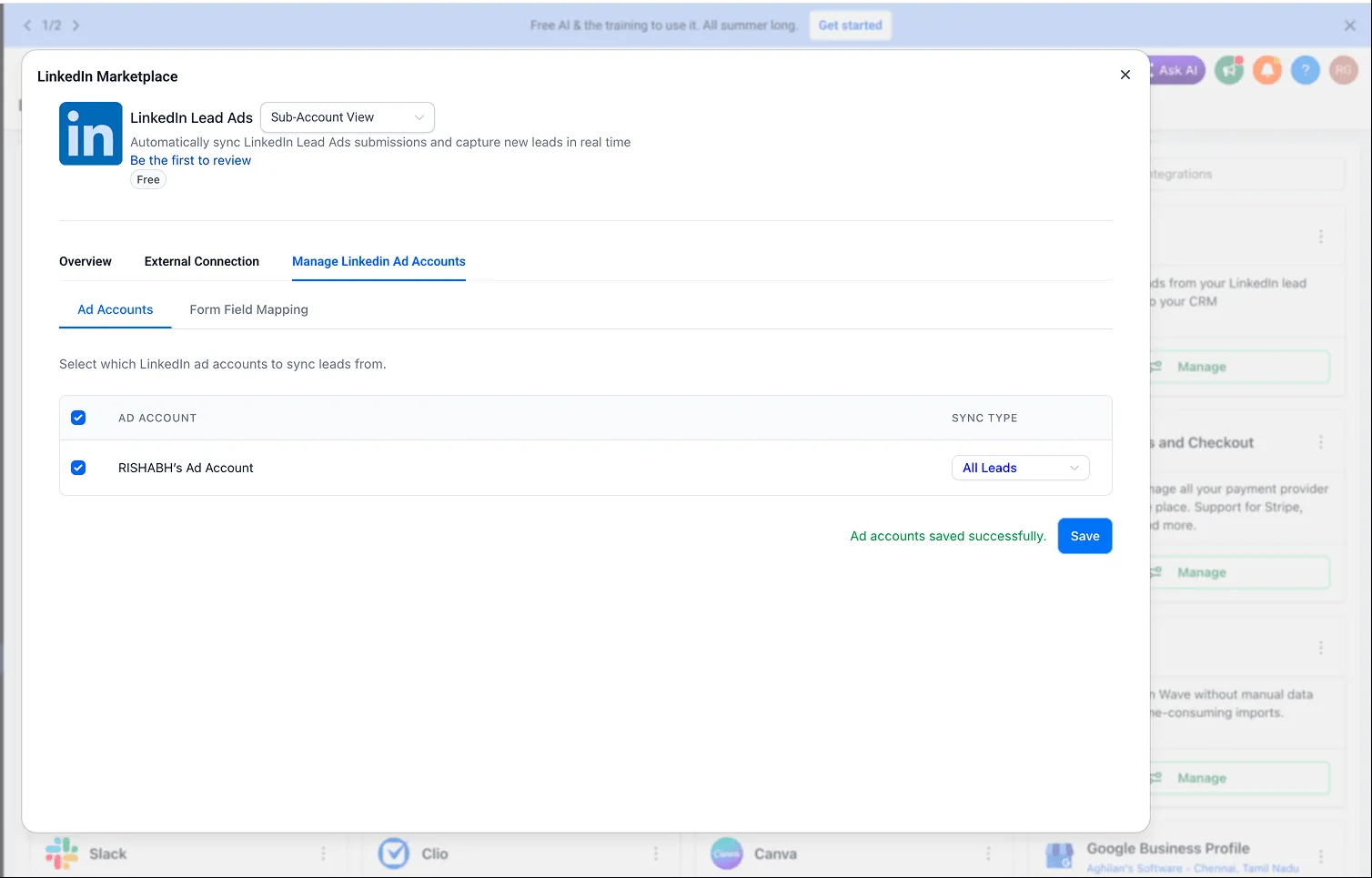Click the RISHABH's Ad Account row name
This screenshot has width=1372, height=878.
click(x=186, y=468)
